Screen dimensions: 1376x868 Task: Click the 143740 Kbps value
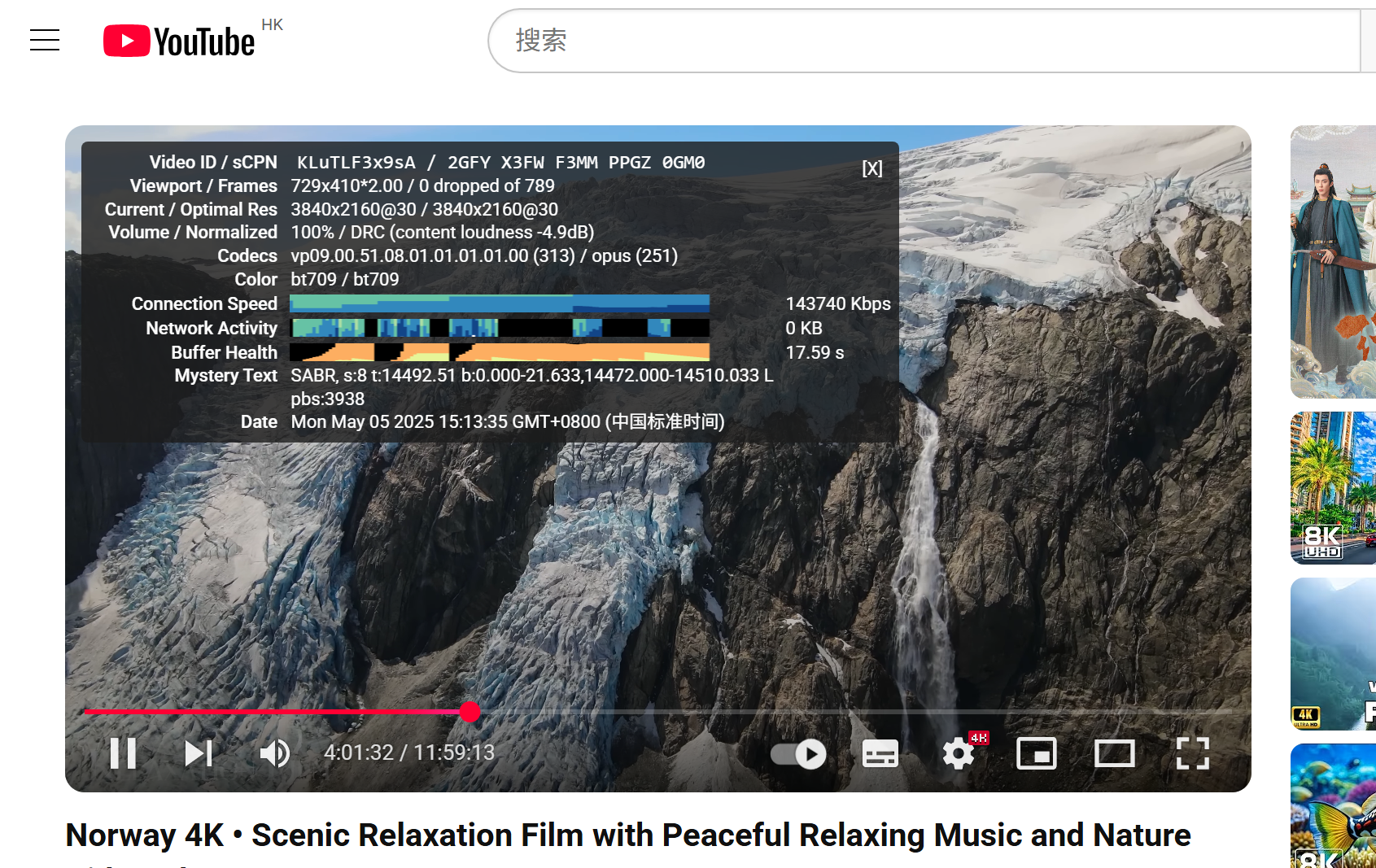[838, 303]
